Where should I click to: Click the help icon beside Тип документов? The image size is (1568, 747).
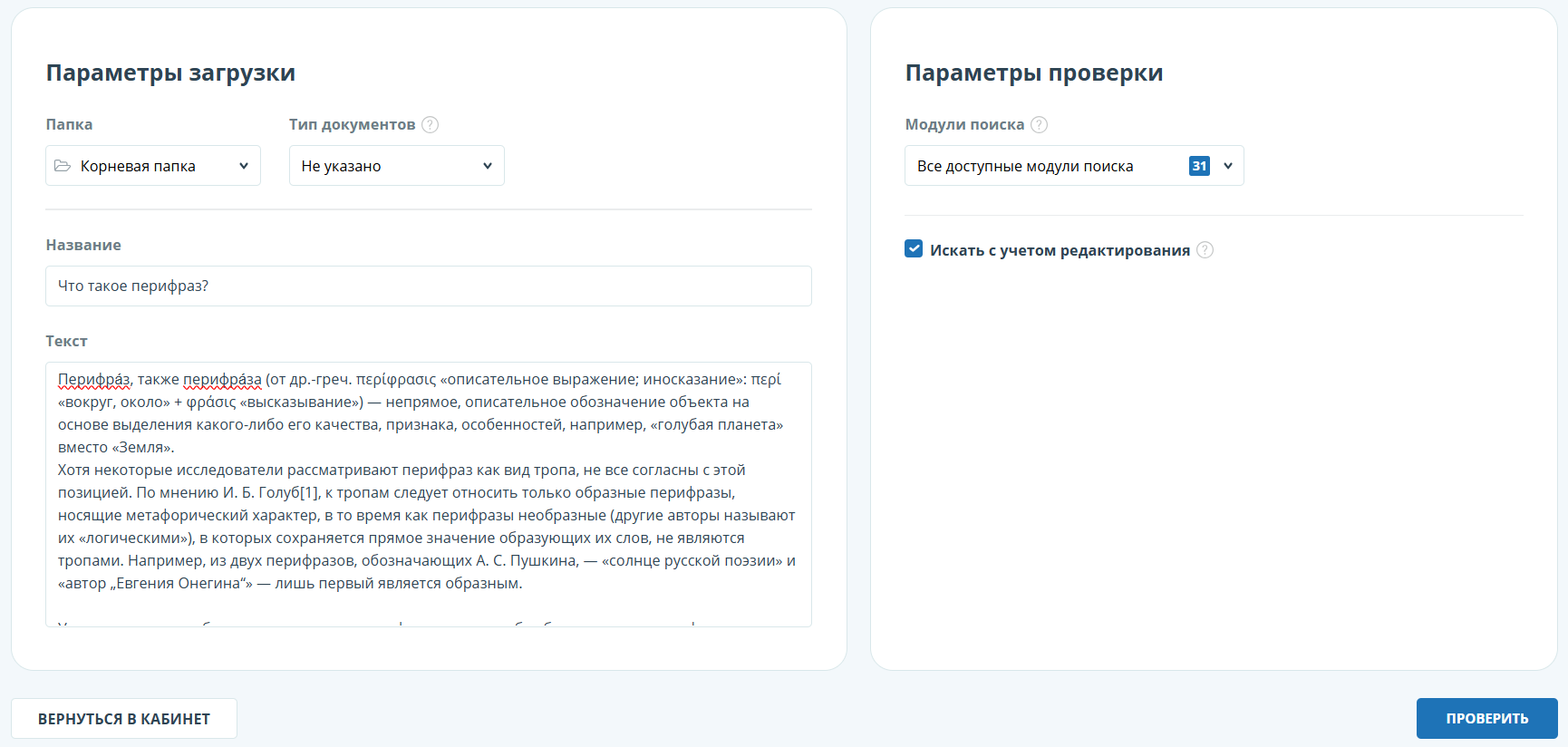coord(431,125)
